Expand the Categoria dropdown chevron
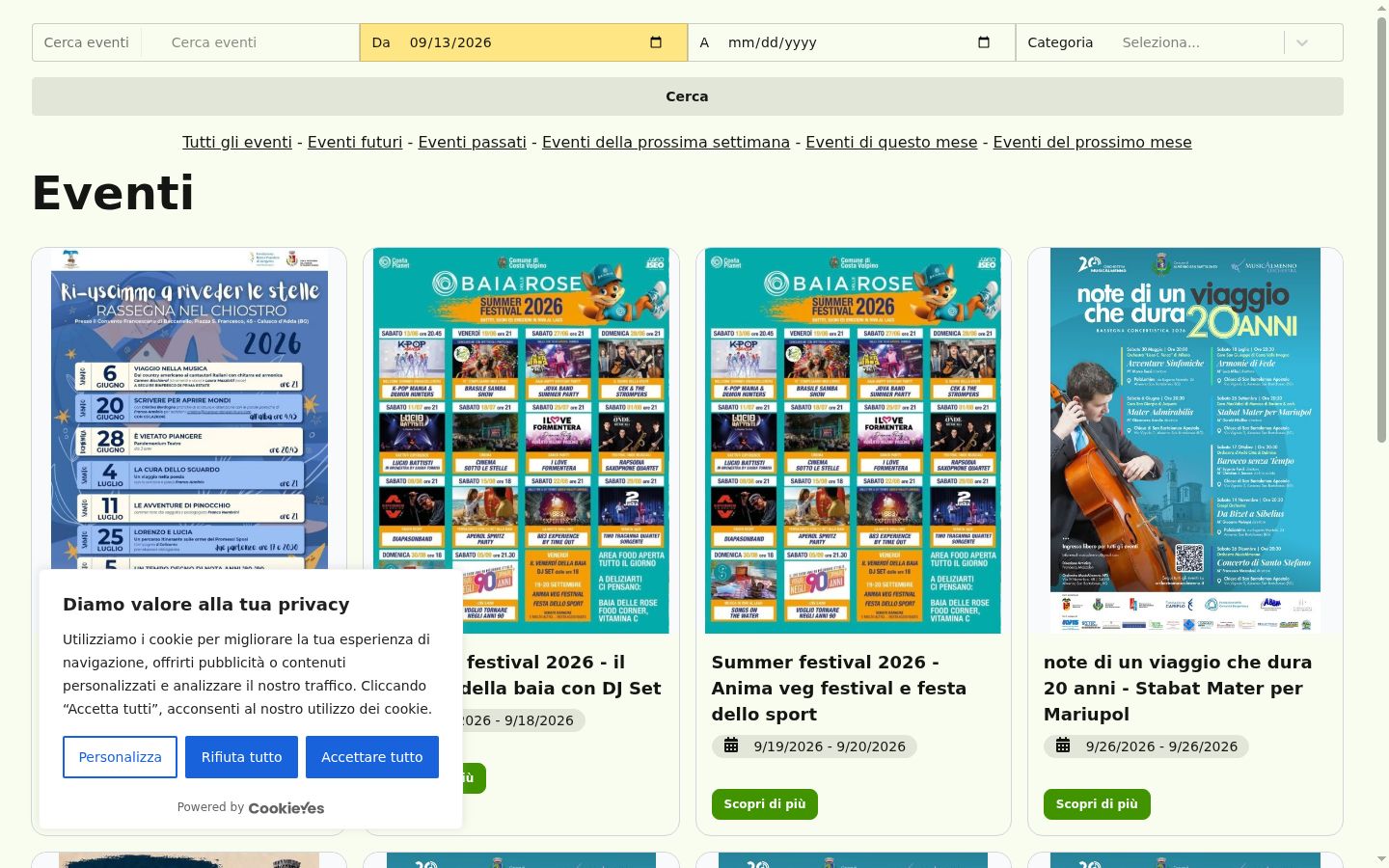Viewport: 1389px width, 868px height. (x=1302, y=42)
